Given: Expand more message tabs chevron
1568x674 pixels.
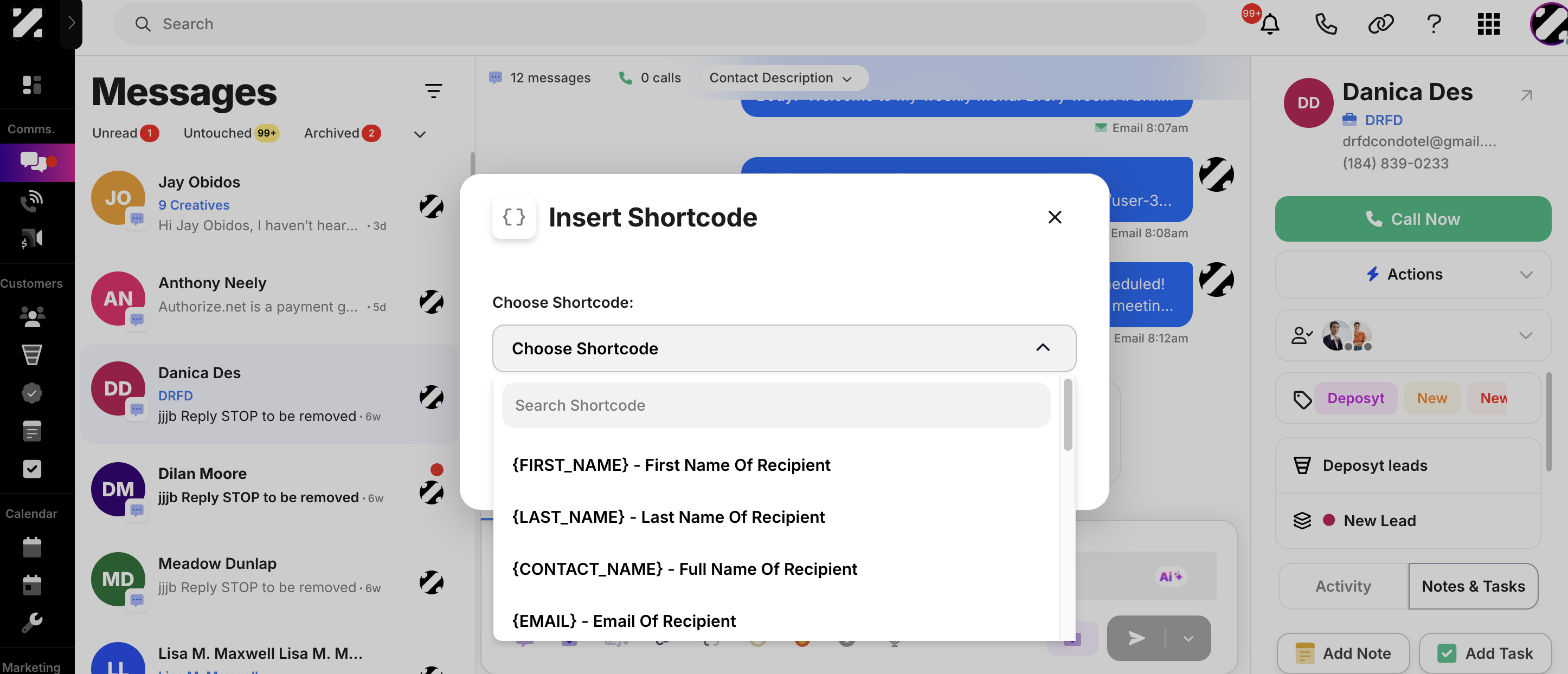Looking at the screenshot, I should click(420, 134).
